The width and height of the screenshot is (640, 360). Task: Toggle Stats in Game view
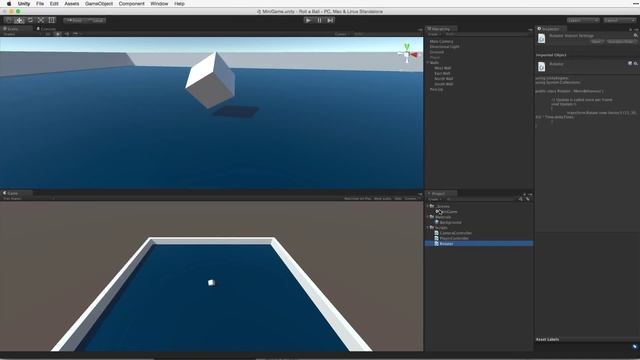[x=398, y=199]
